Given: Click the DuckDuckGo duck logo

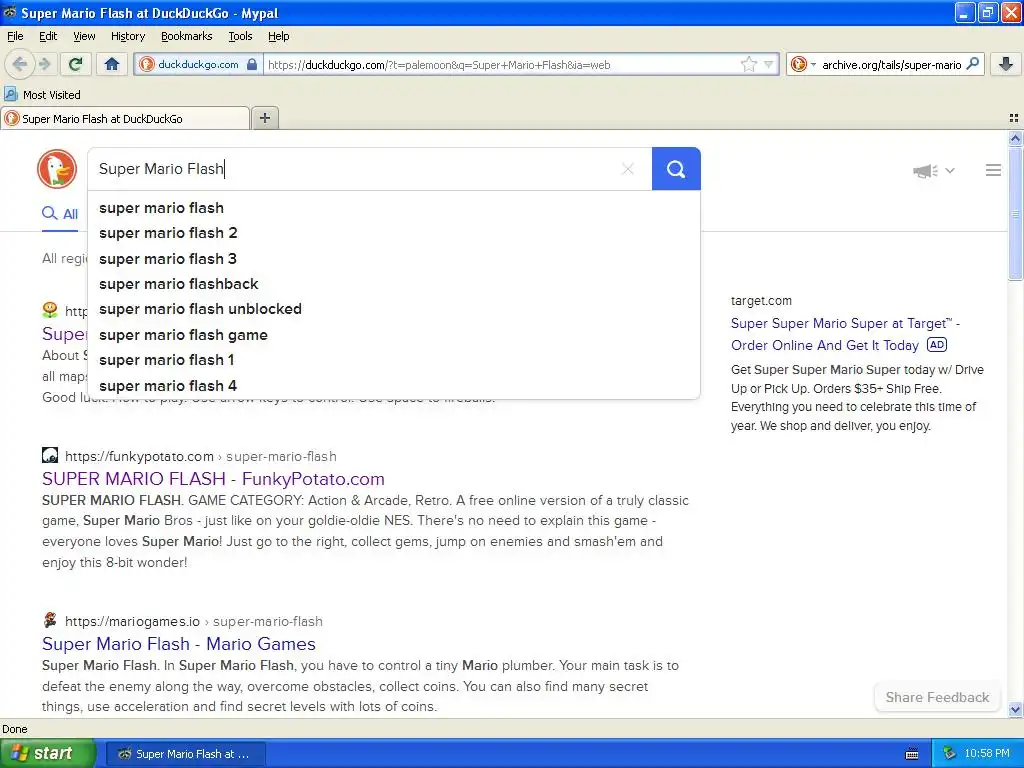Looking at the screenshot, I should click(57, 169).
